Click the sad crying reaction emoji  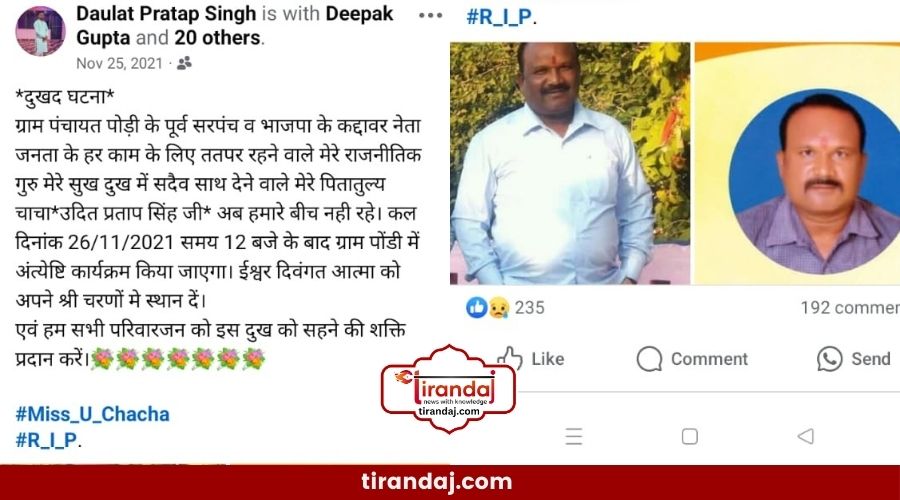[x=498, y=308]
